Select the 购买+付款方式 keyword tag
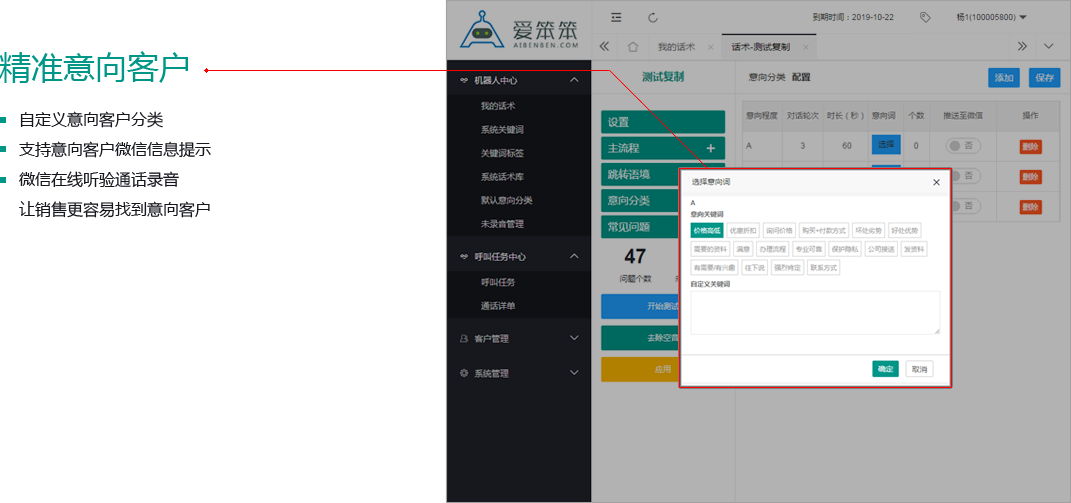The image size is (1071, 503). (x=824, y=230)
